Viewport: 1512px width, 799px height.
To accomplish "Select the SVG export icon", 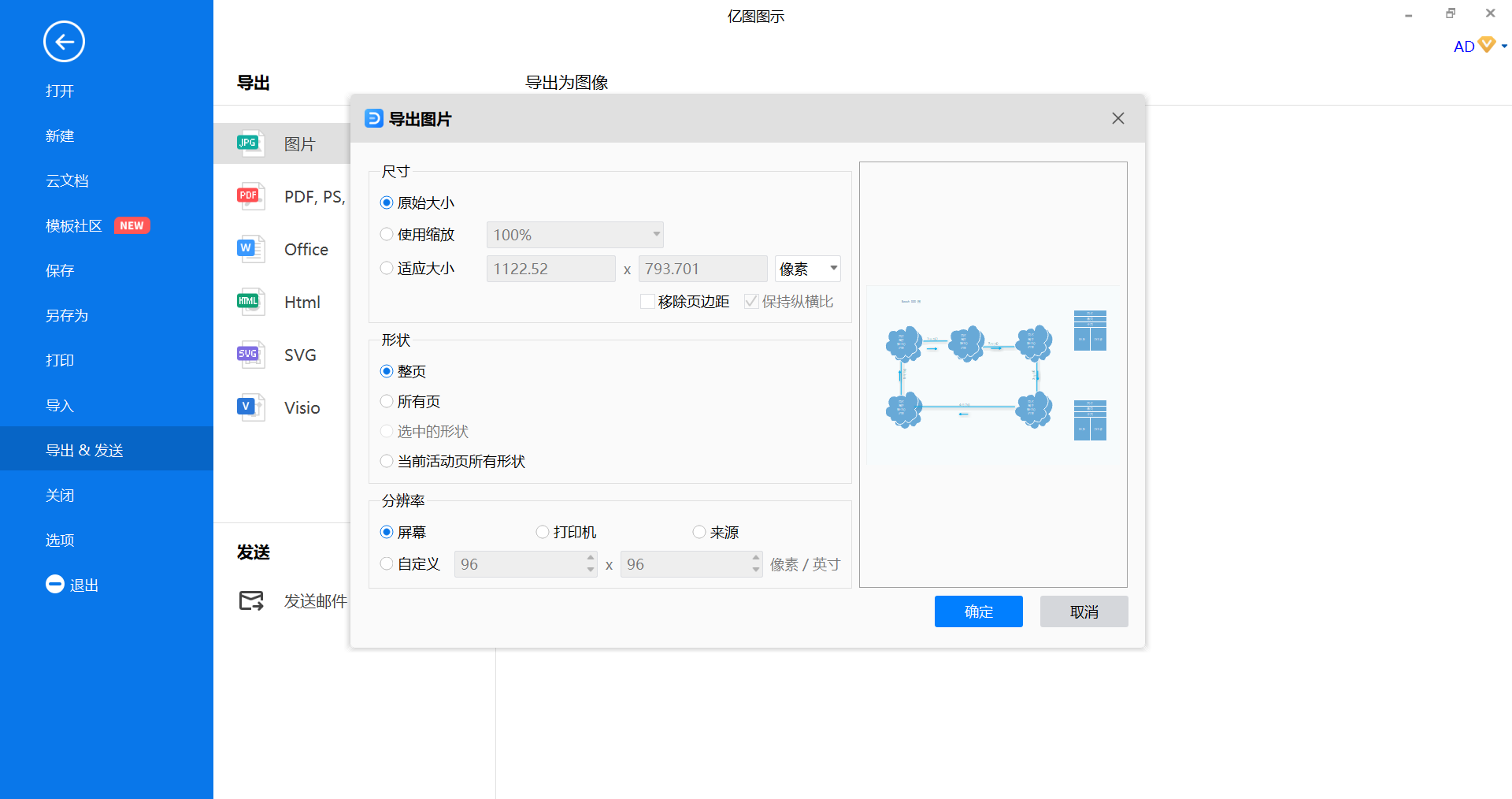I will point(250,355).
